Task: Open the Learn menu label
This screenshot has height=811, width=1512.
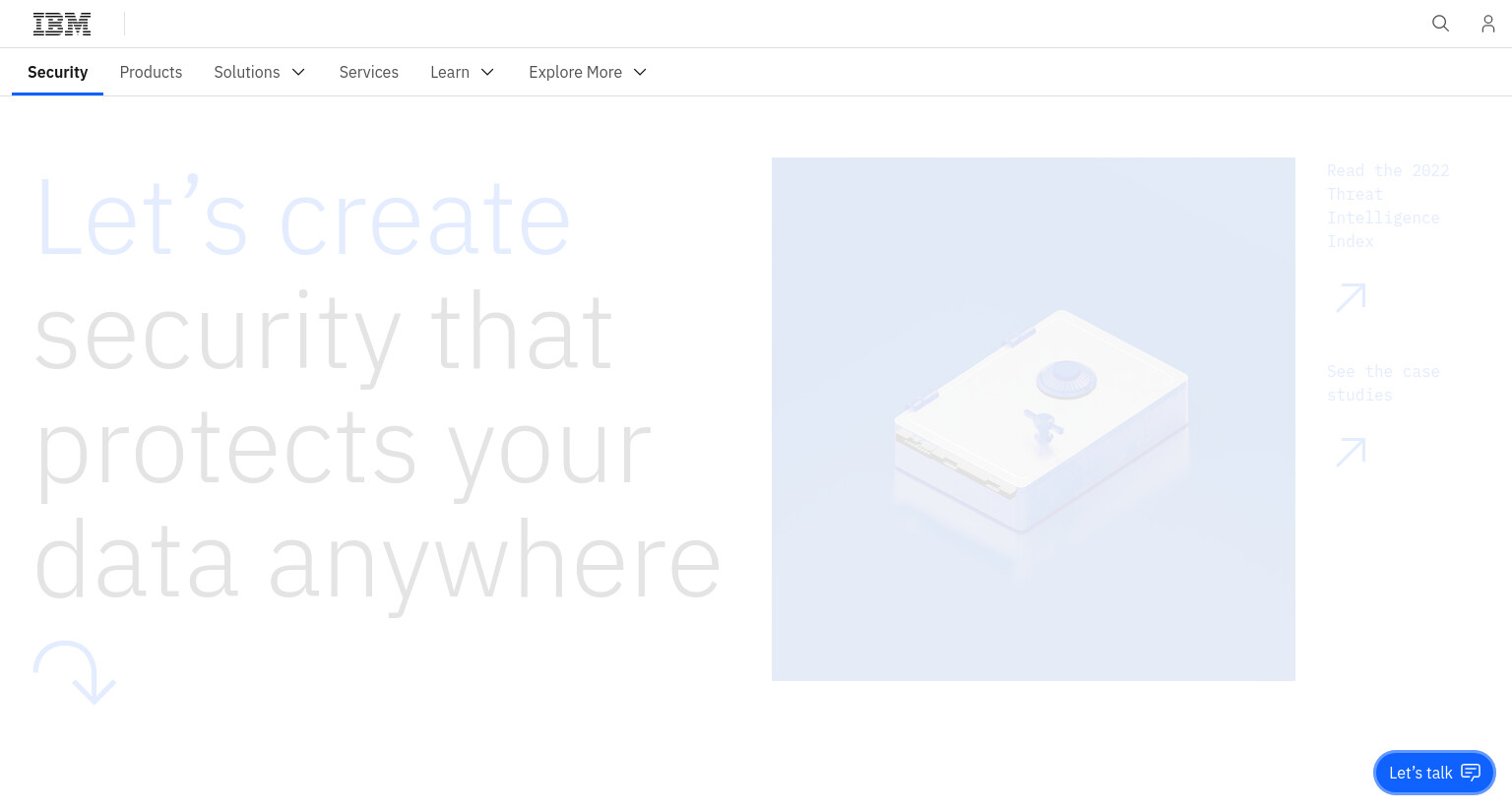Action: click(x=450, y=72)
